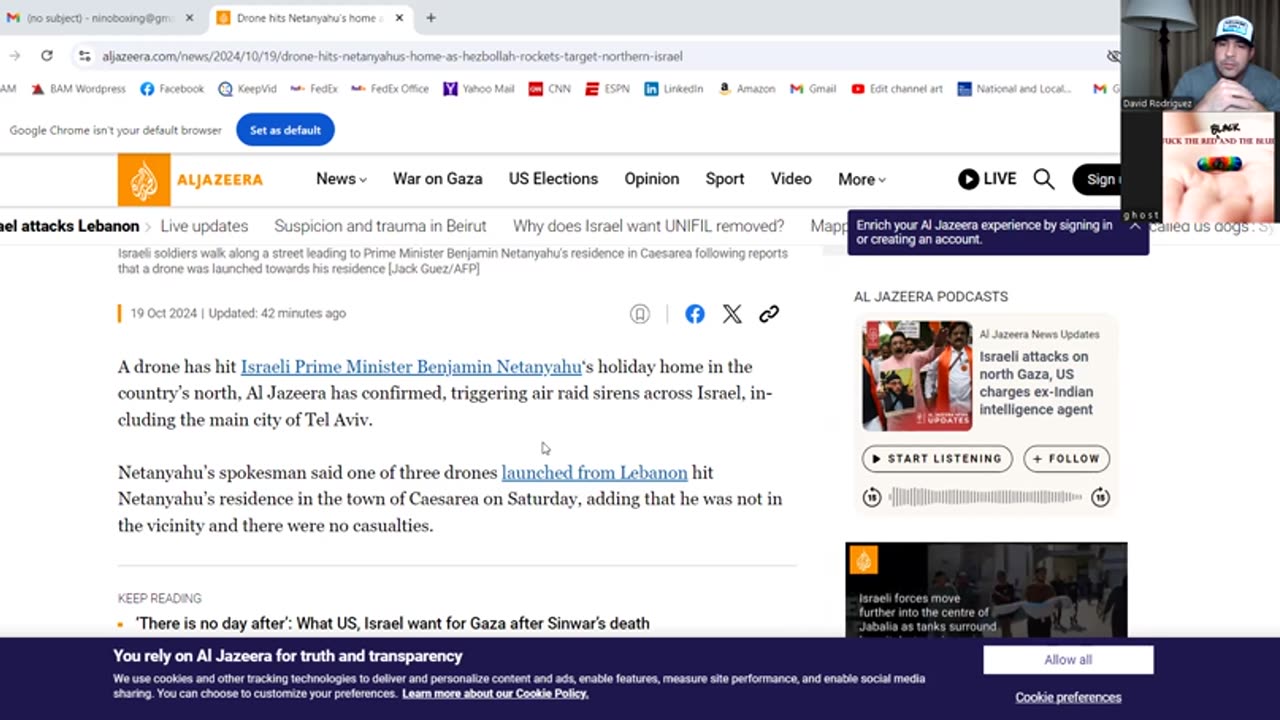Viewport: 1280px width, 720px height.
Task: Open the BAM Wordpress bookmark
Action: [78, 89]
